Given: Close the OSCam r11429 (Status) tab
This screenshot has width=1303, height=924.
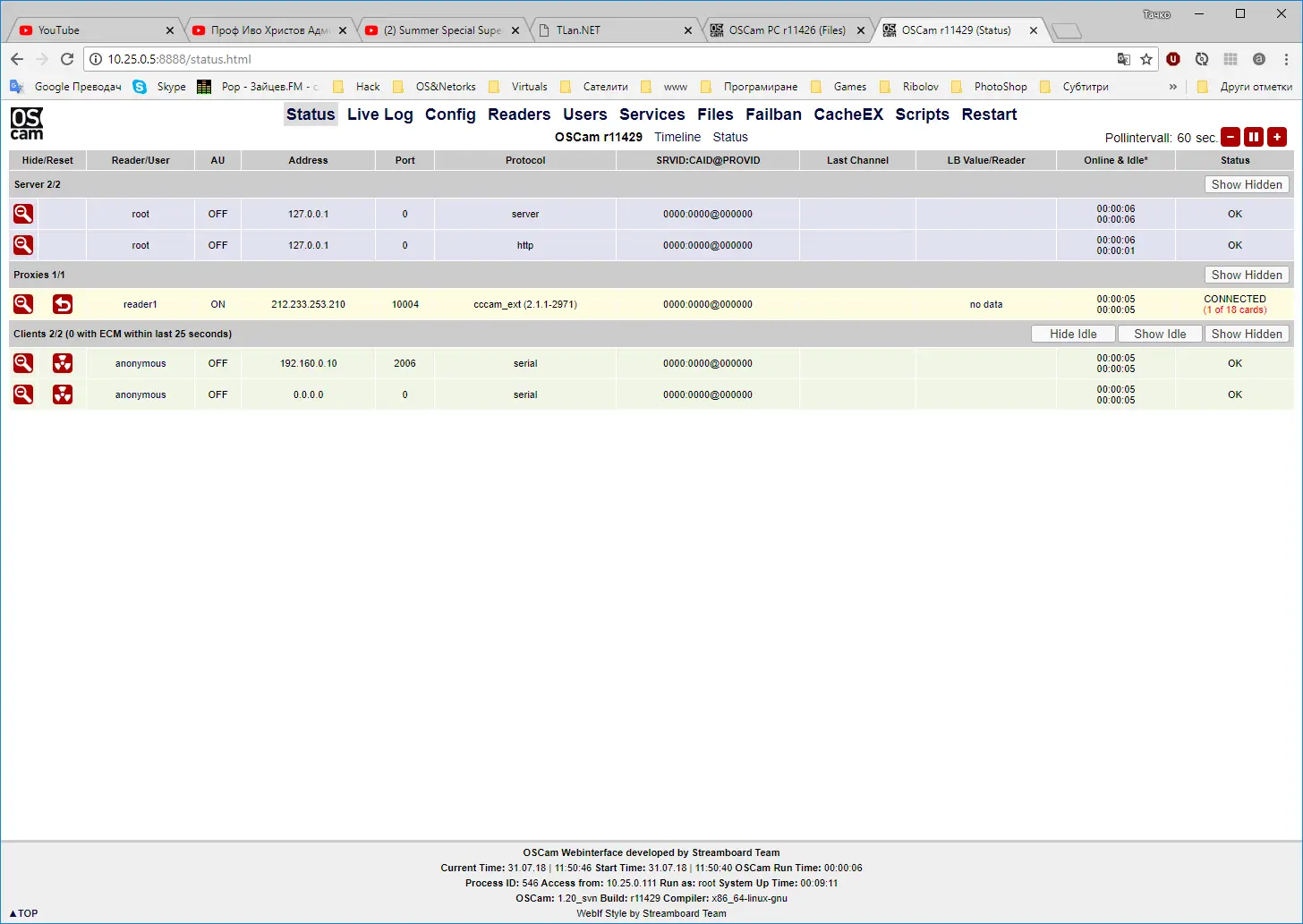Looking at the screenshot, I should (1034, 30).
